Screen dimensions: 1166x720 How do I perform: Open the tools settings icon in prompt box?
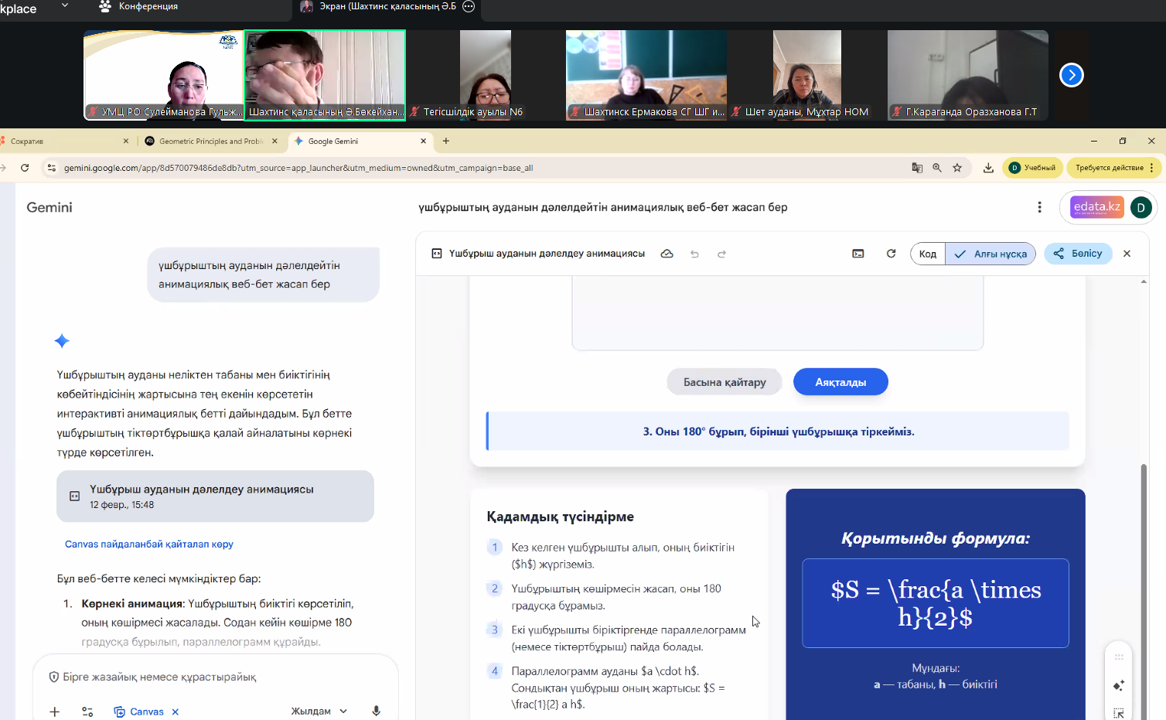(87, 711)
